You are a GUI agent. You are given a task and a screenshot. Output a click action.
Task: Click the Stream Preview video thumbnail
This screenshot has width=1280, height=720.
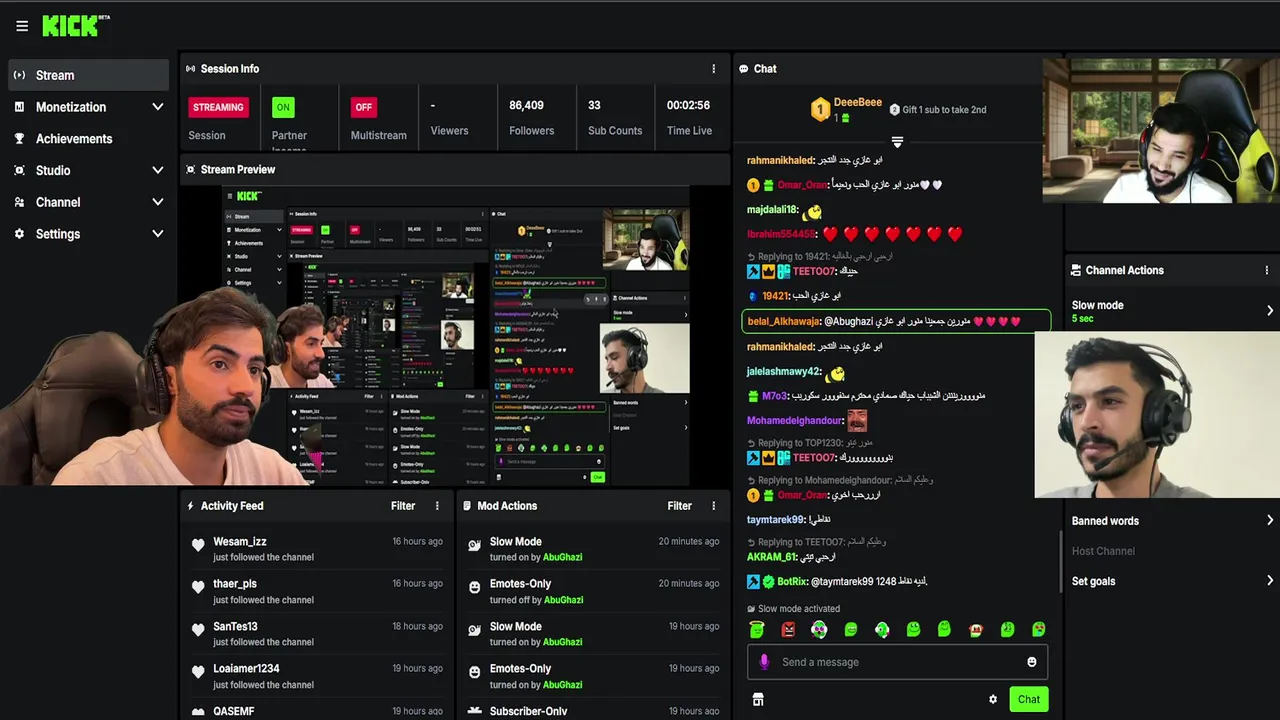click(x=455, y=335)
